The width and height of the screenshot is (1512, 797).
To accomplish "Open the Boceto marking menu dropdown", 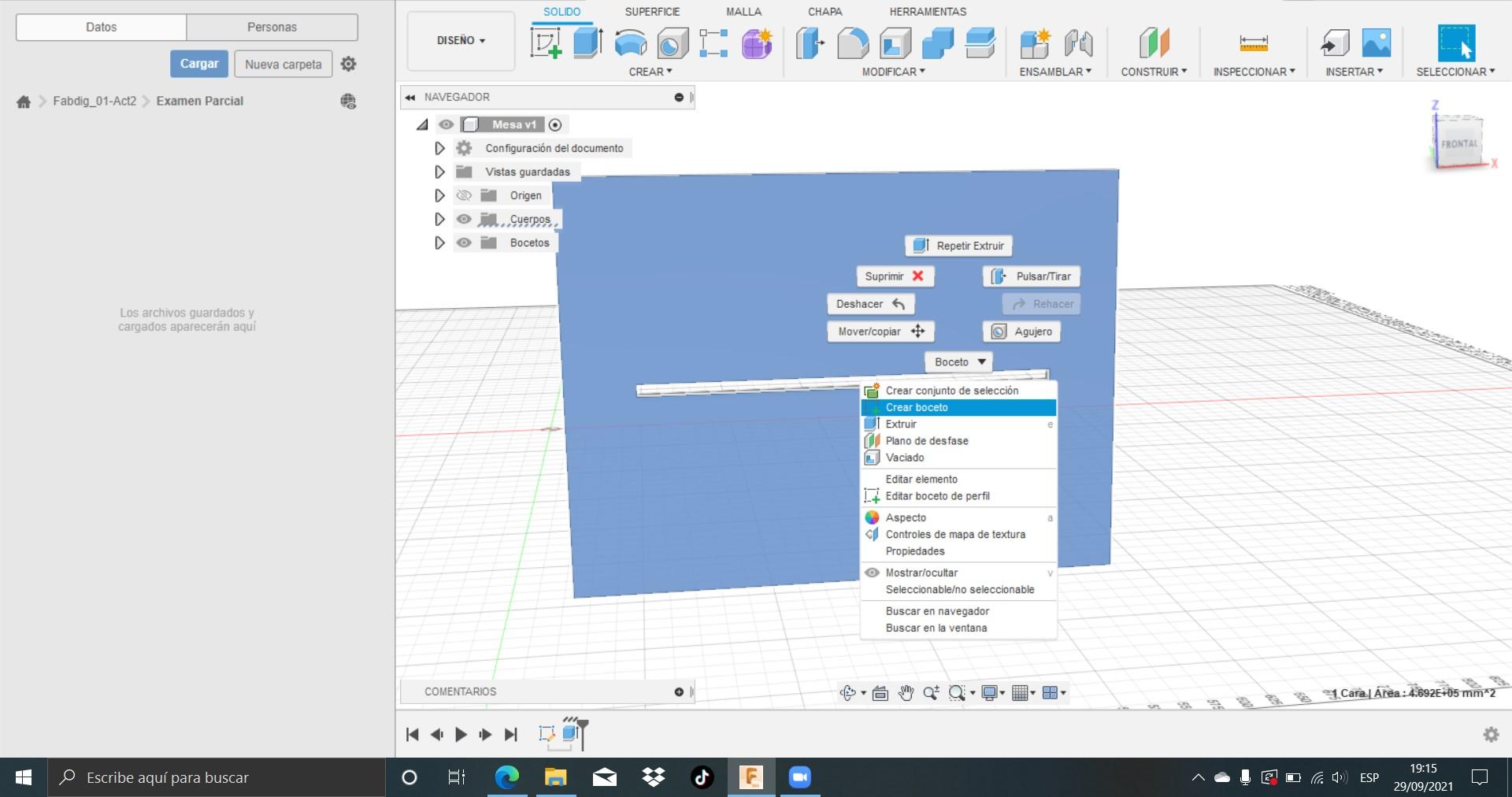I will tap(958, 362).
